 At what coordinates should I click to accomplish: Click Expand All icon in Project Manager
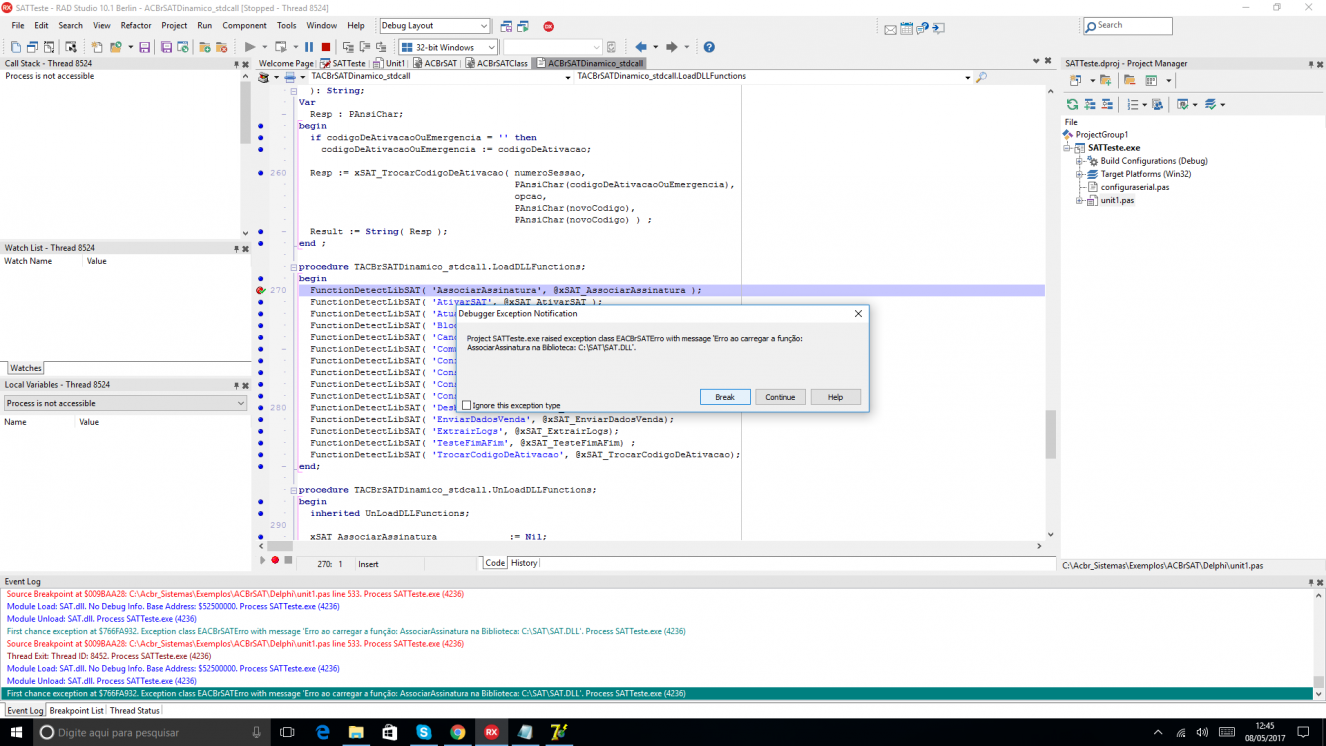coord(1090,104)
